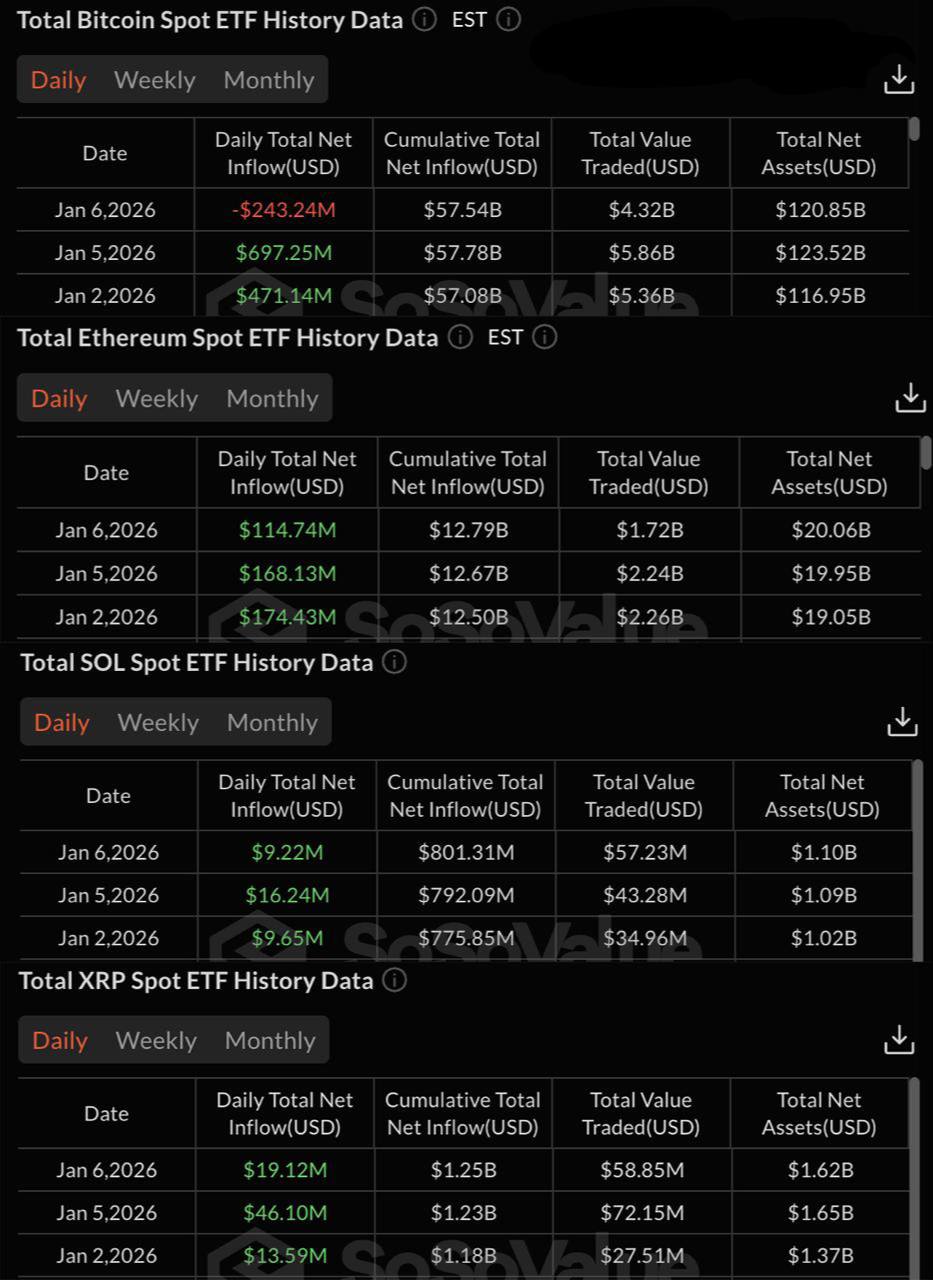Open info icon beside Ethereum ETF title

tap(460, 338)
